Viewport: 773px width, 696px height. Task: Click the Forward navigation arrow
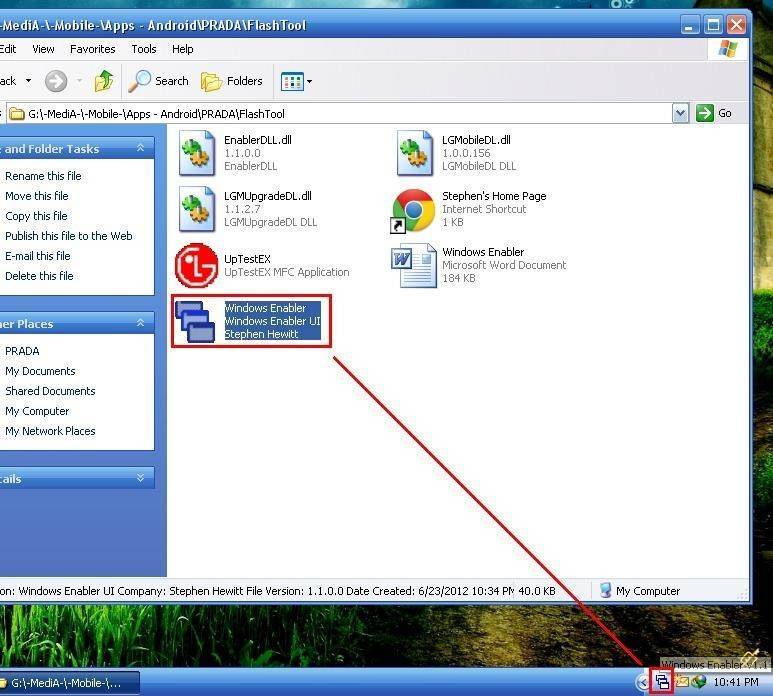pyautogui.click(x=56, y=81)
